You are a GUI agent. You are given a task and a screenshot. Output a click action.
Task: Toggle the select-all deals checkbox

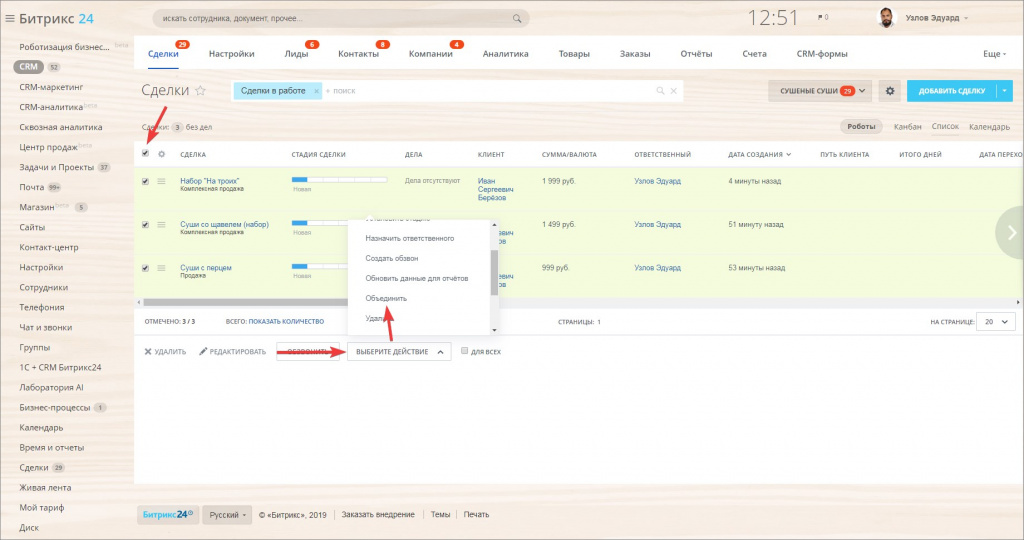[x=146, y=154]
